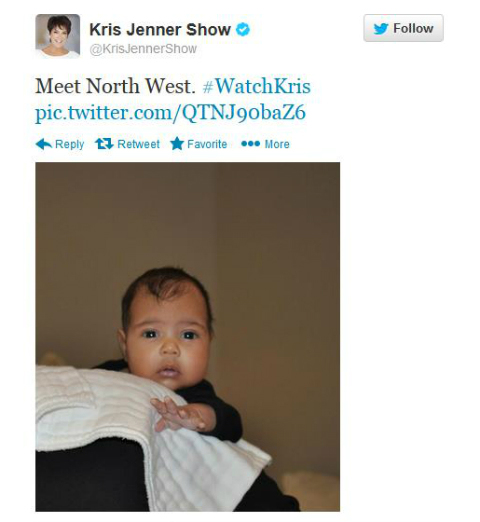Click the Follow label text

[413, 28]
